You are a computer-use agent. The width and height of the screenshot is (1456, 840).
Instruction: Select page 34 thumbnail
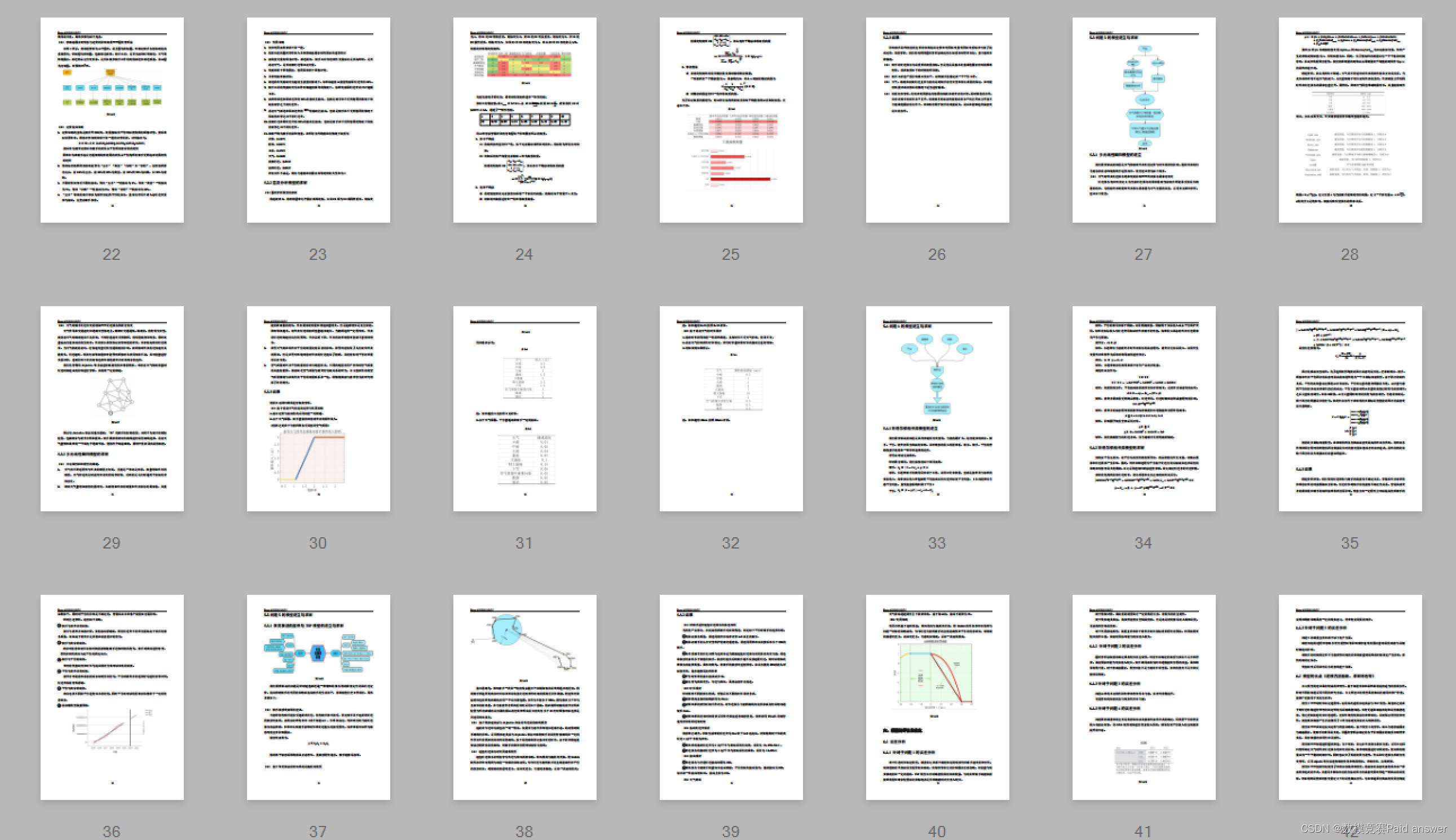[x=1143, y=409]
